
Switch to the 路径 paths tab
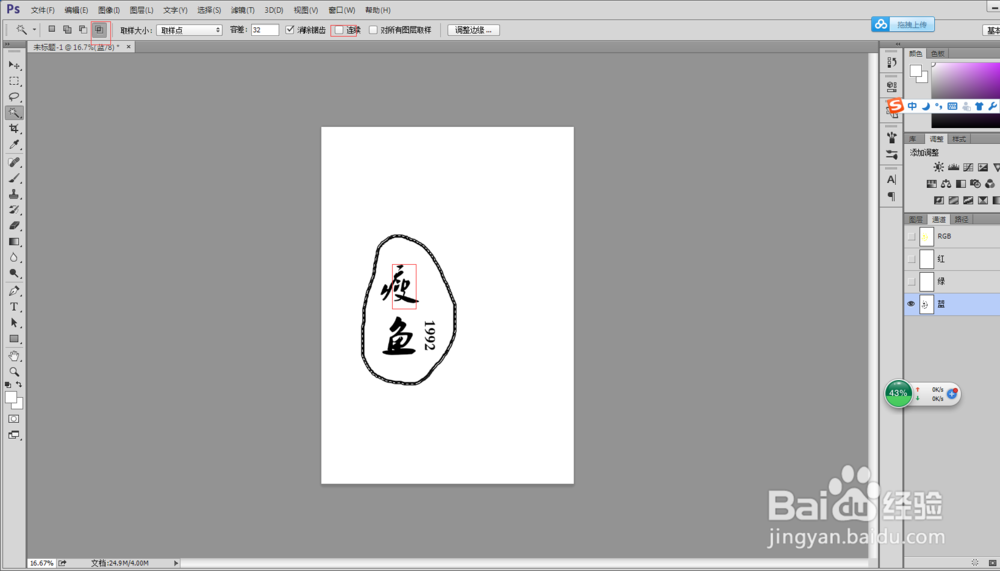point(961,219)
